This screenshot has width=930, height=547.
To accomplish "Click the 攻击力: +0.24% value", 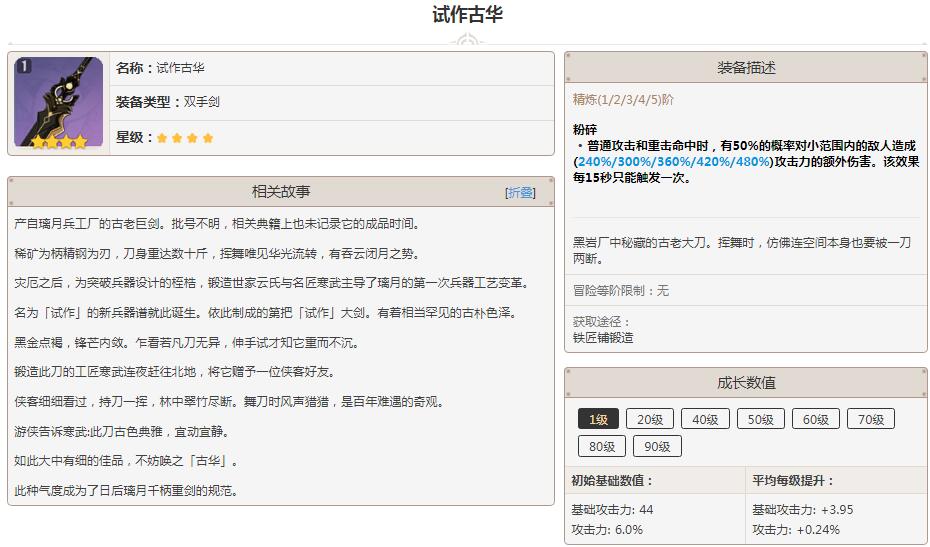I will [x=796, y=529].
